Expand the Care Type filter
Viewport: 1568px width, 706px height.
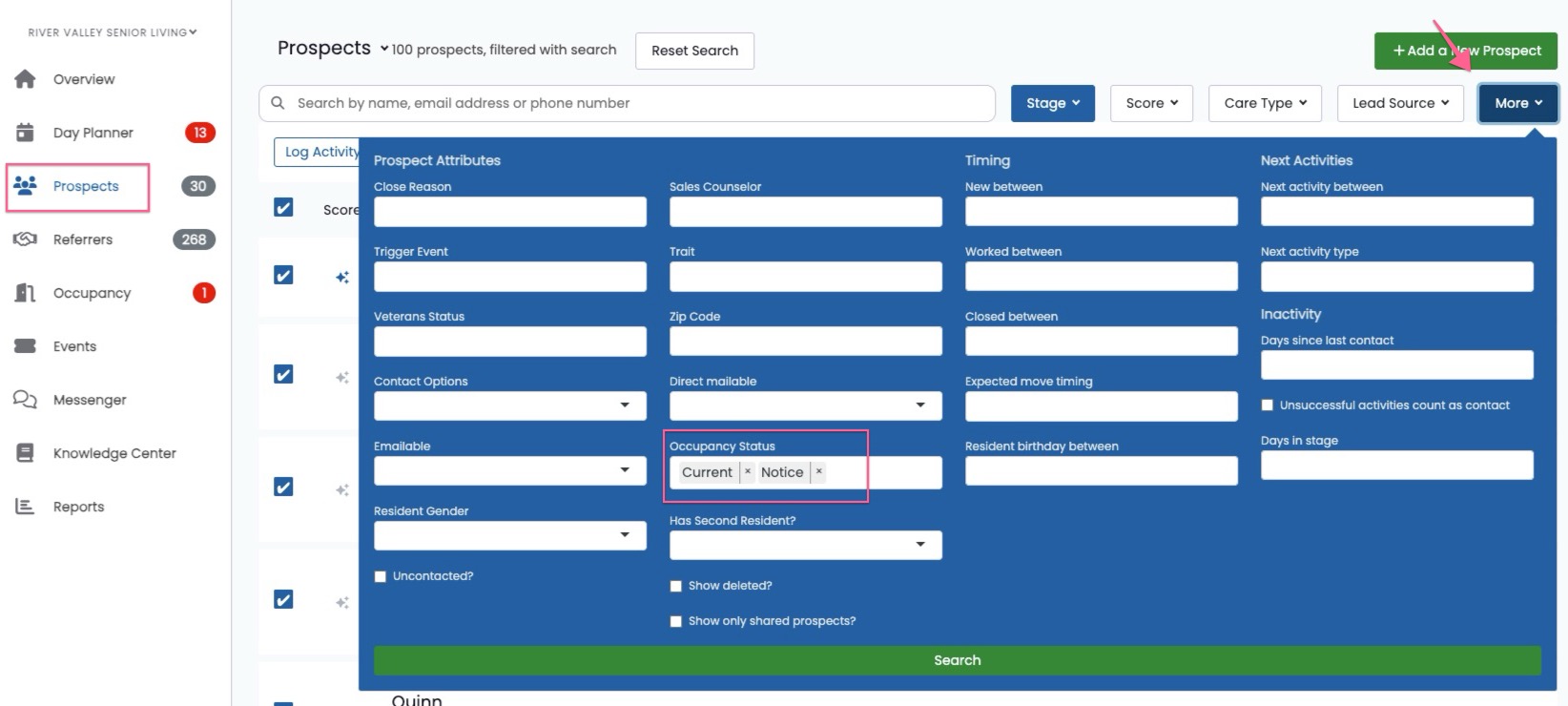[1266, 103]
